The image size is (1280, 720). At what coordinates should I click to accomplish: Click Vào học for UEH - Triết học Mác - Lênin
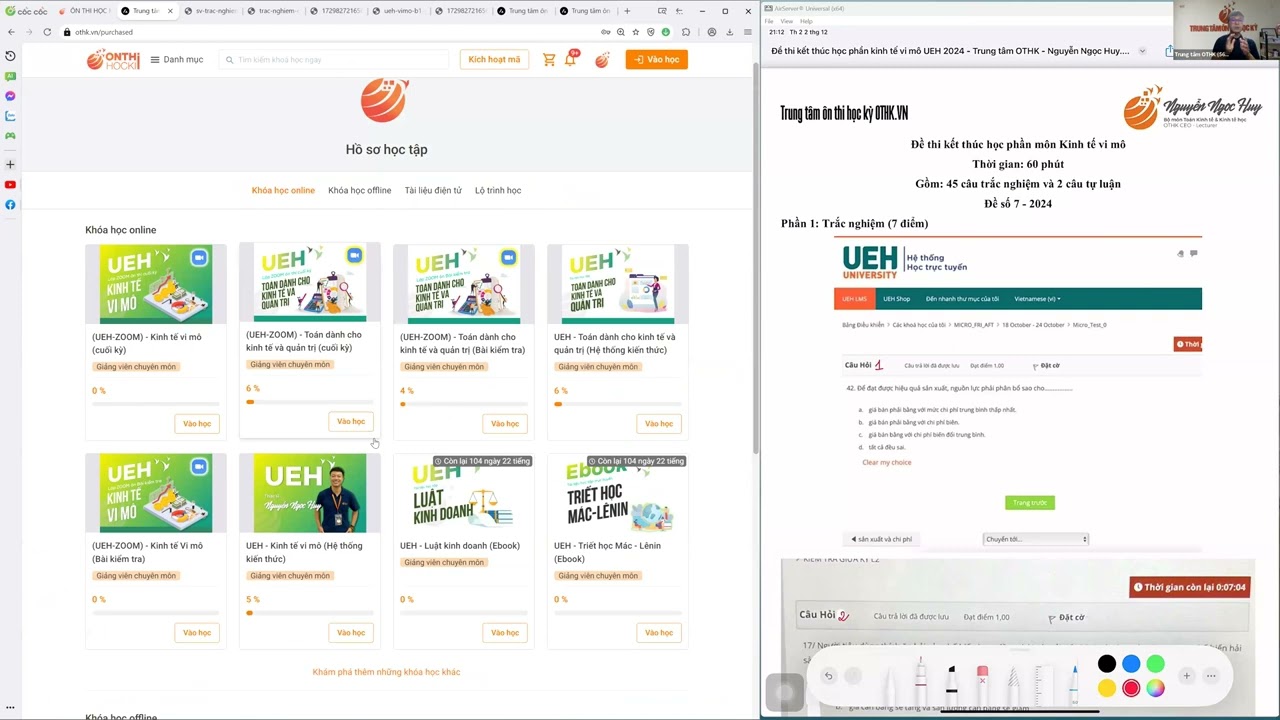pyautogui.click(x=659, y=632)
